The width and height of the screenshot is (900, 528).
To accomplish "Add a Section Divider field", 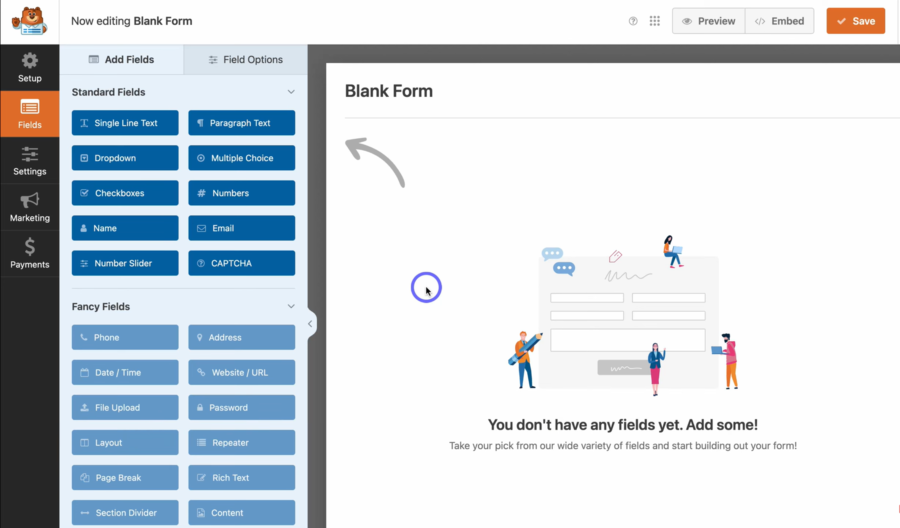I will 125,513.
